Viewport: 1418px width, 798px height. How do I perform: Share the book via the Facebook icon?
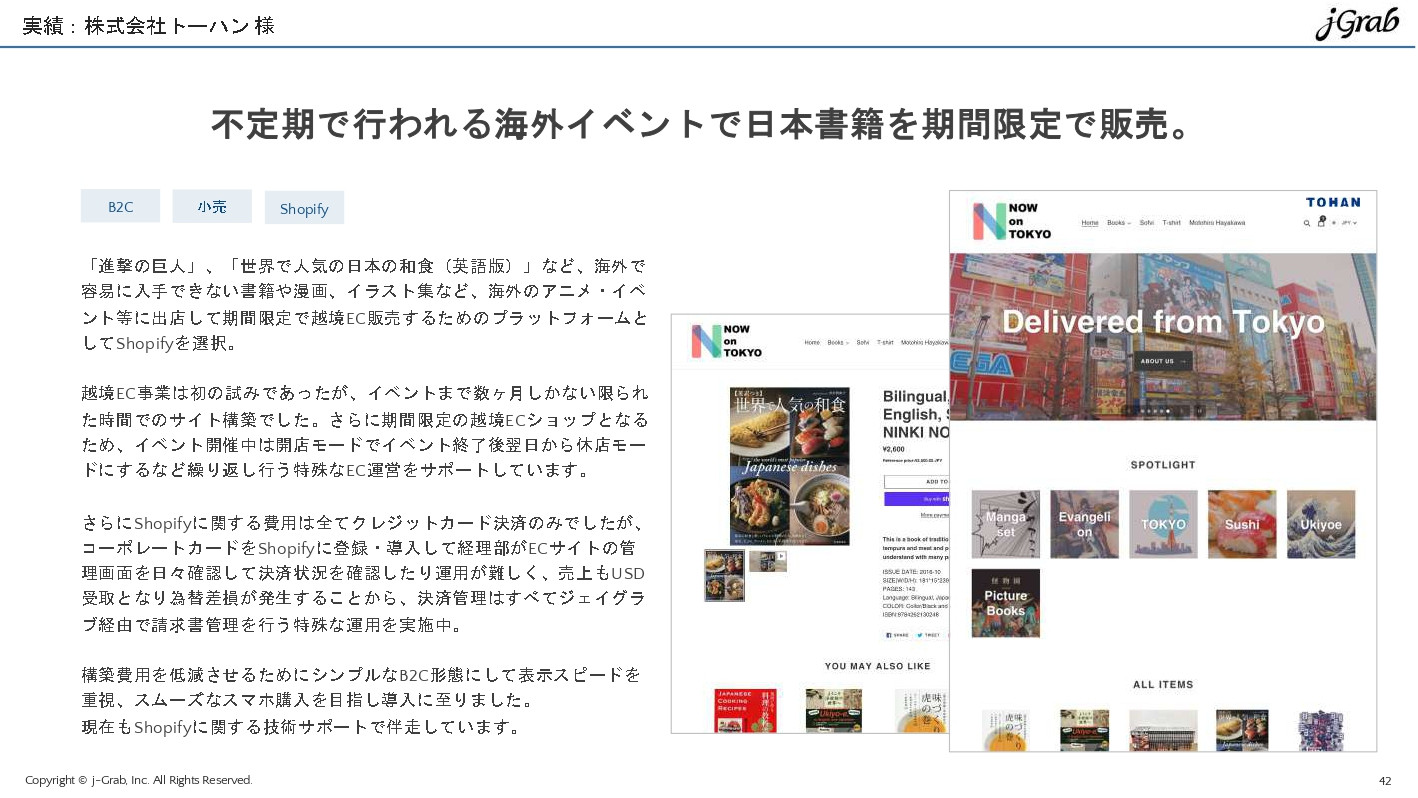(x=891, y=634)
